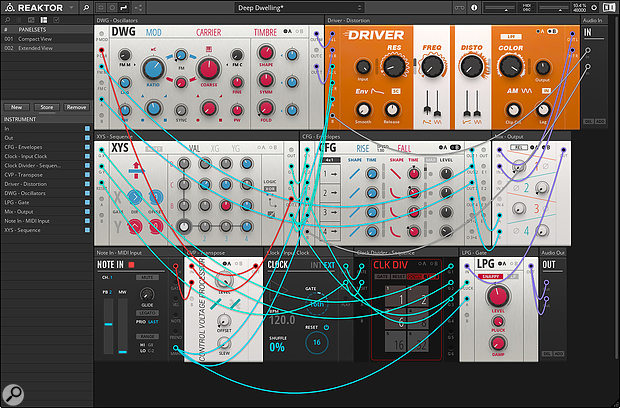Click the DWG COARSE large red knob

click(x=208, y=68)
